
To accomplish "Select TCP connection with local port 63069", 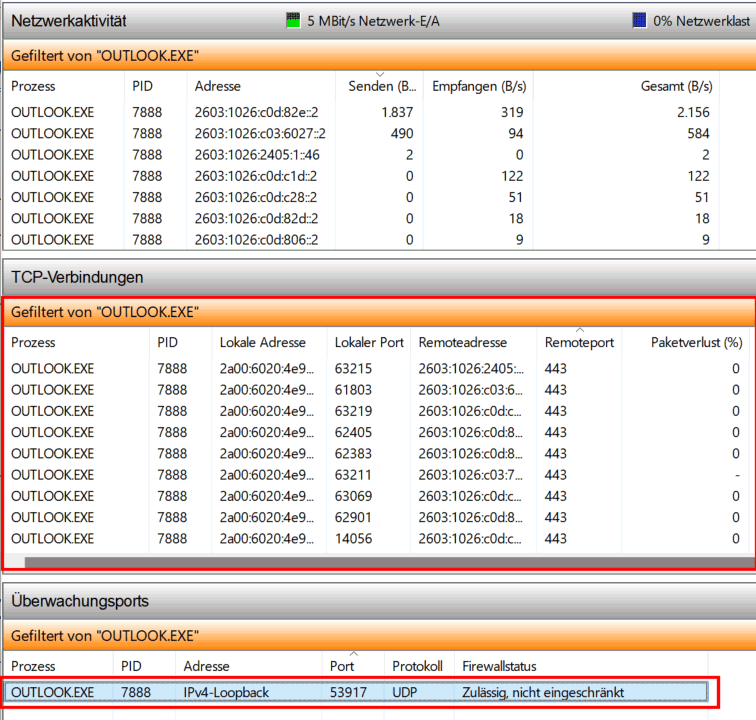I will 377,496.
